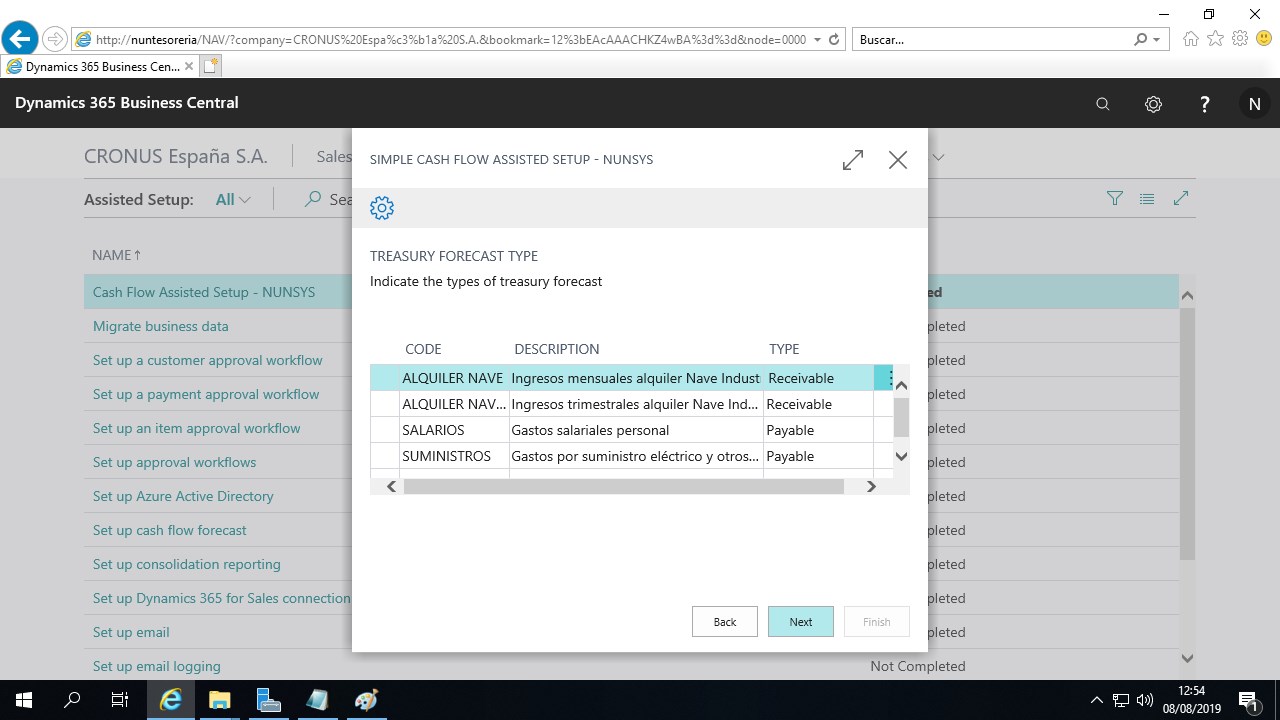1280x720 pixels.
Task: Open the Paint app in the taskbar
Action: pyautogui.click(x=366, y=700)
